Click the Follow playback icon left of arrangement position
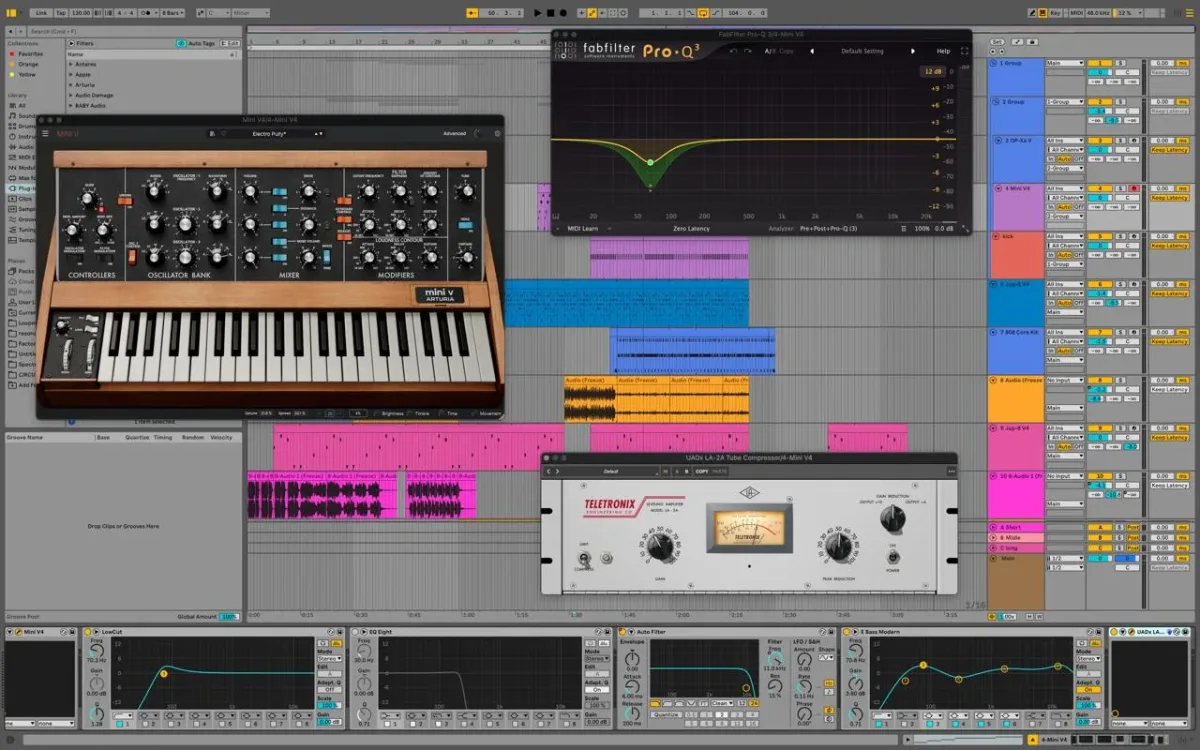 tap(471, 13)
